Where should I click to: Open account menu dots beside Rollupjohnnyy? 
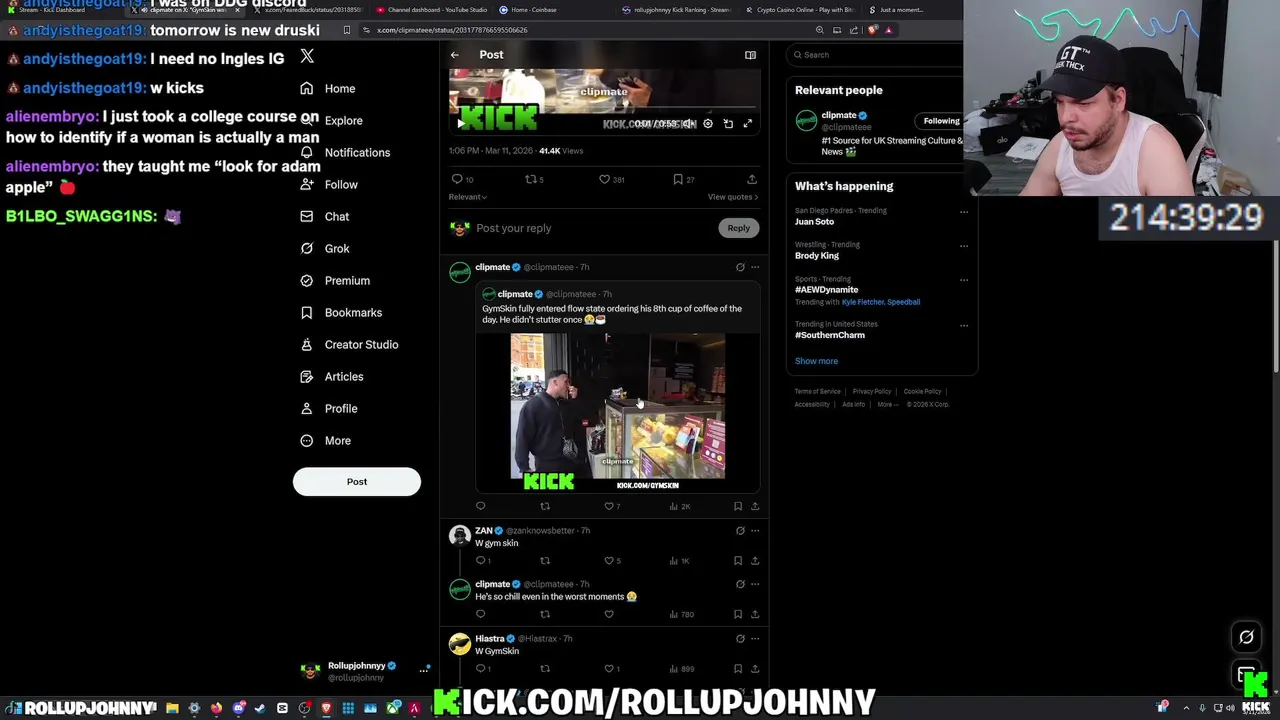[425, 670]
